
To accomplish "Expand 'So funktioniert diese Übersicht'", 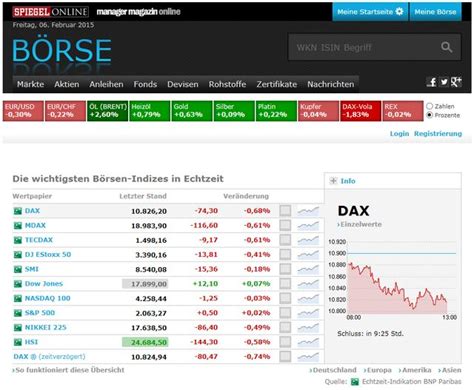I will 68,370.
